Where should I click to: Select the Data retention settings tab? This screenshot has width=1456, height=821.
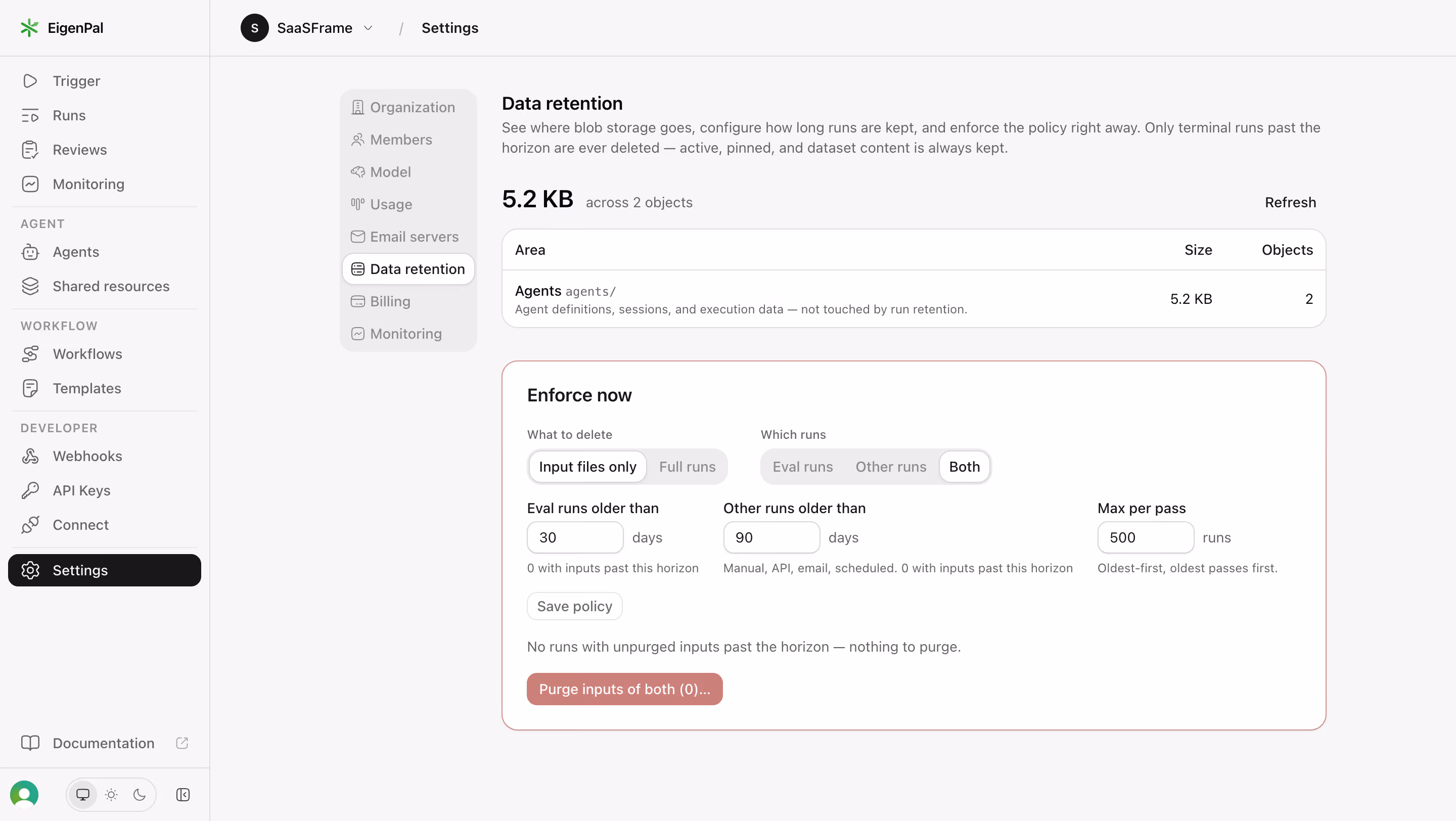point(408,269)
